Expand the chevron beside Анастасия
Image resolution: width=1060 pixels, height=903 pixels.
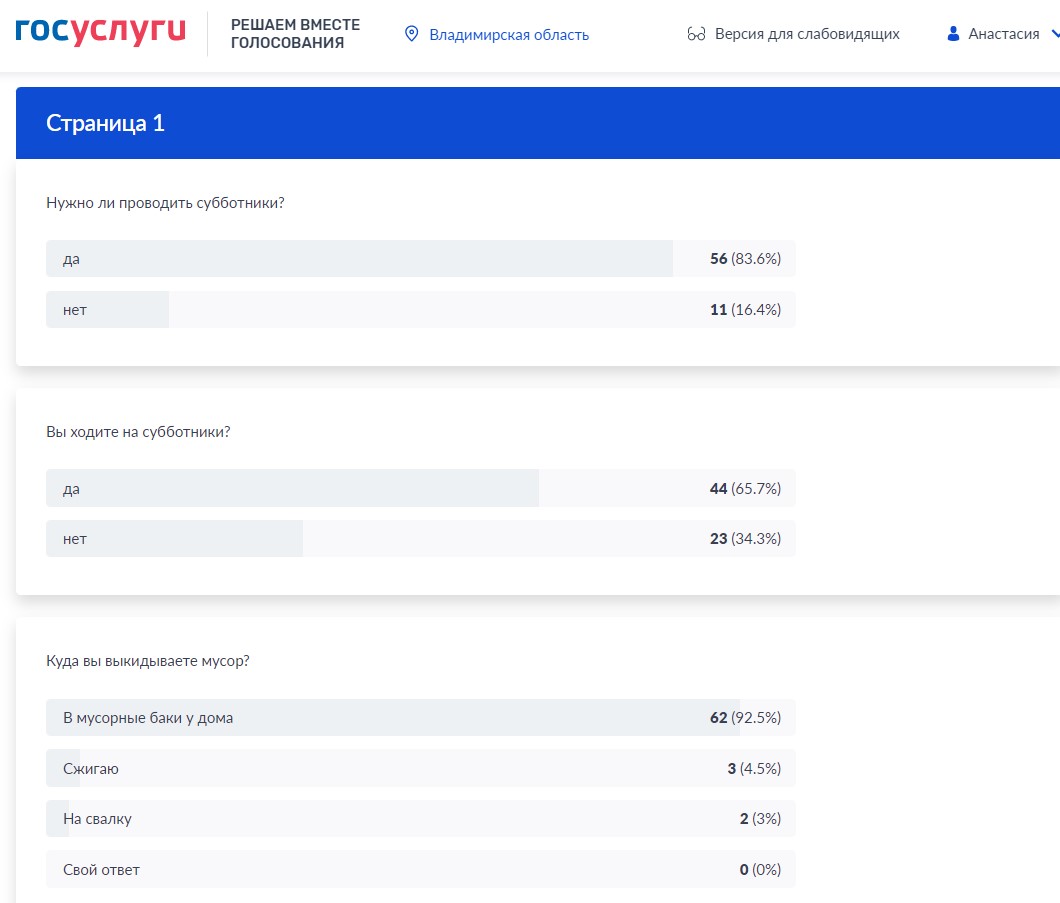pyautogui.click(x=1053, y=34)
